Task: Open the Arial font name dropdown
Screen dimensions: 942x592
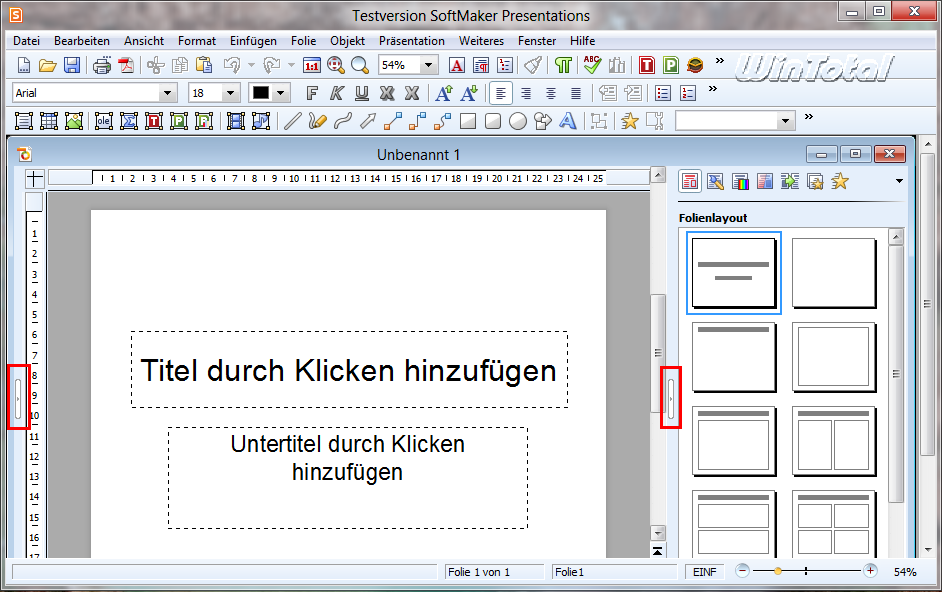Action: click(167, 93)
